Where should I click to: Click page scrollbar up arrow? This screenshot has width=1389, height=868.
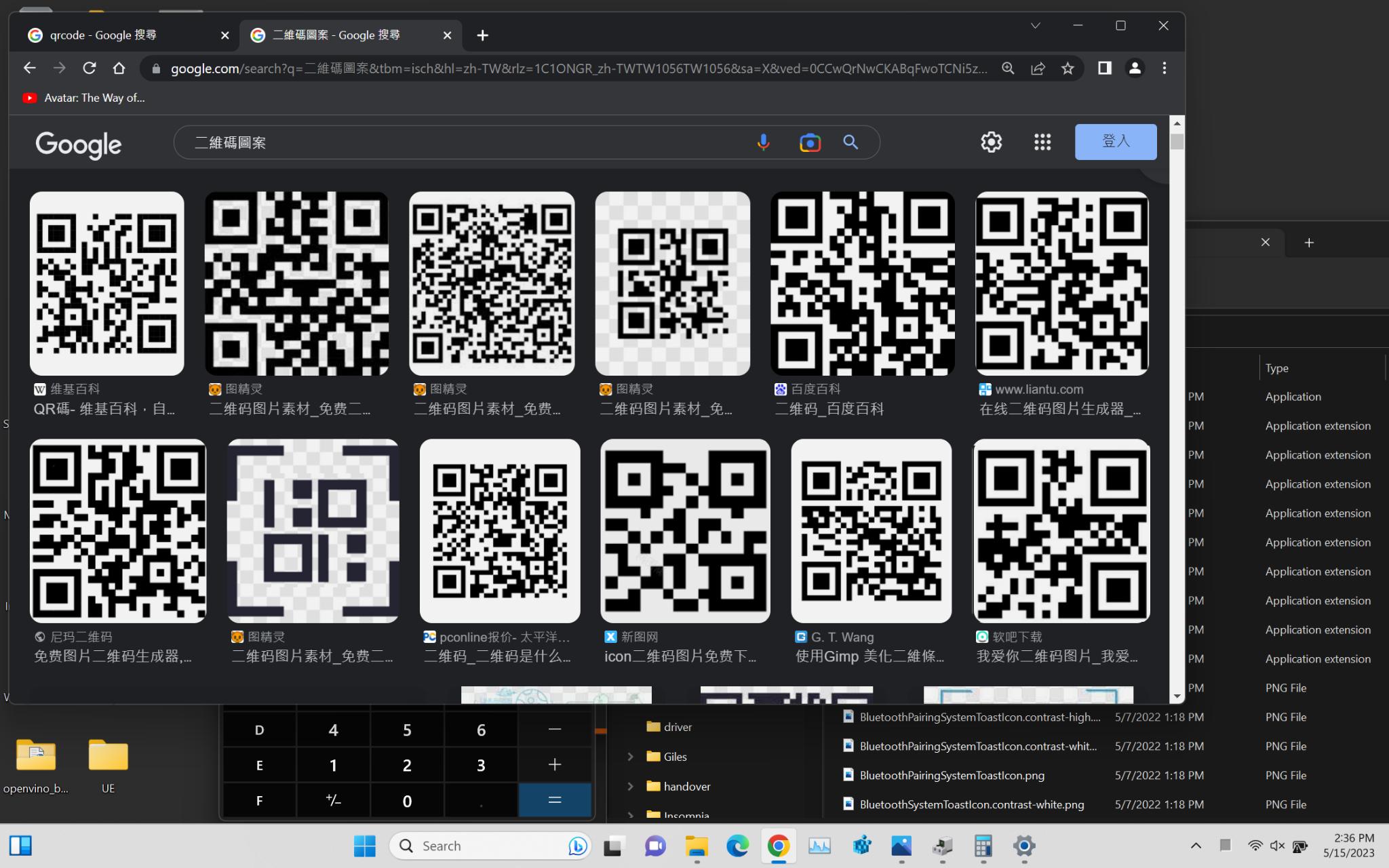point(1177,123)
